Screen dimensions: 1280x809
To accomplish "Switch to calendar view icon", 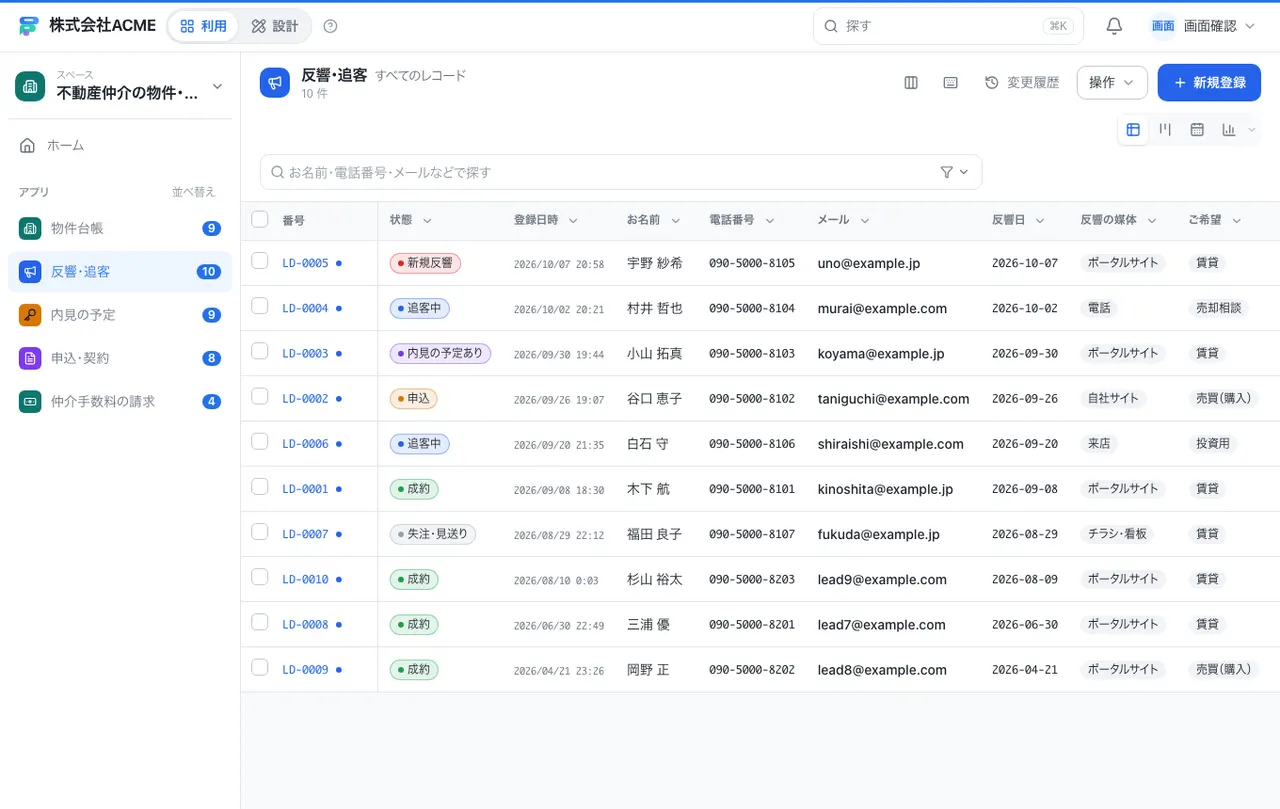I will coord(1197,129).
